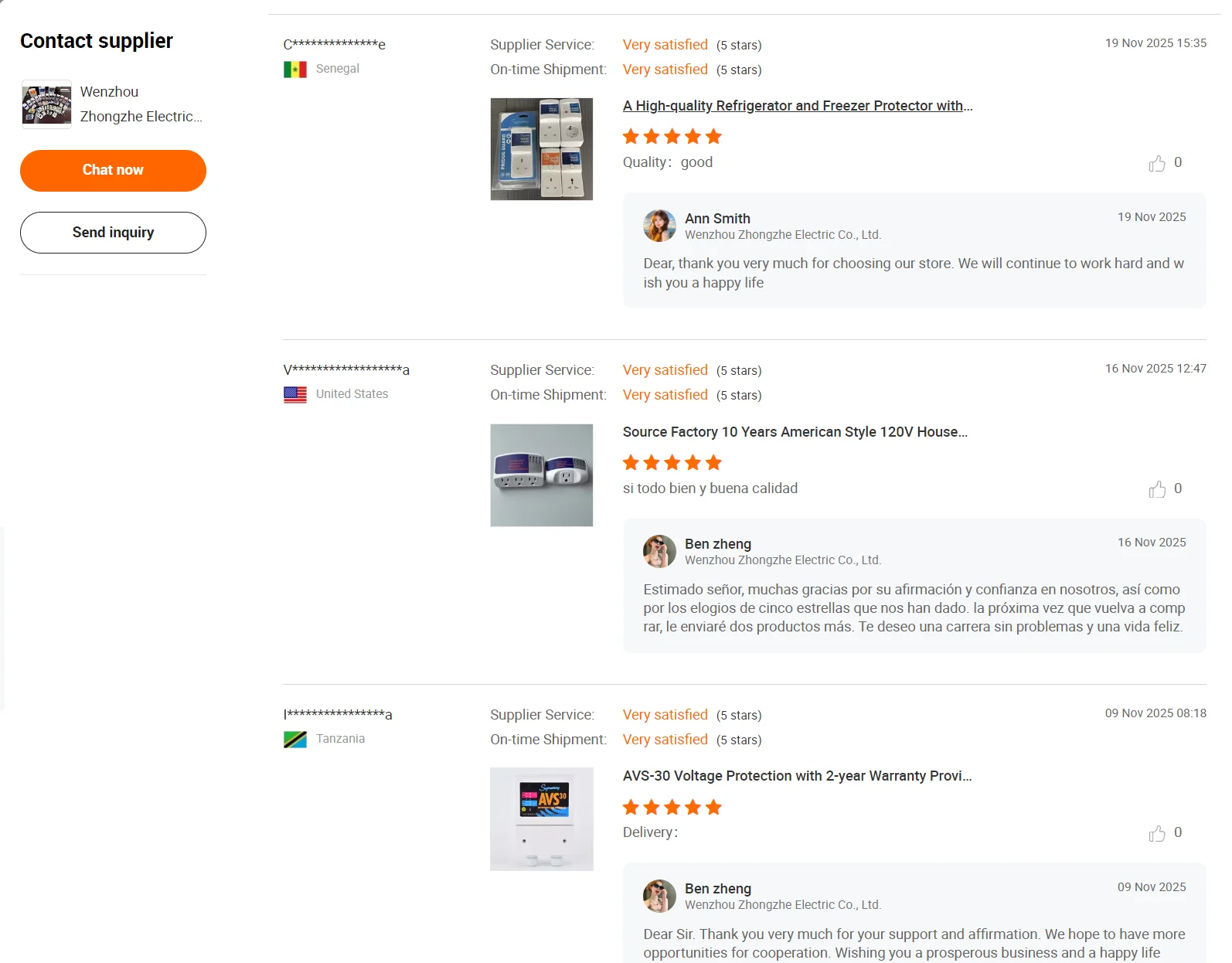View the fridge guard product photo
Screen dimensions: 1232x963
[541, 149]
